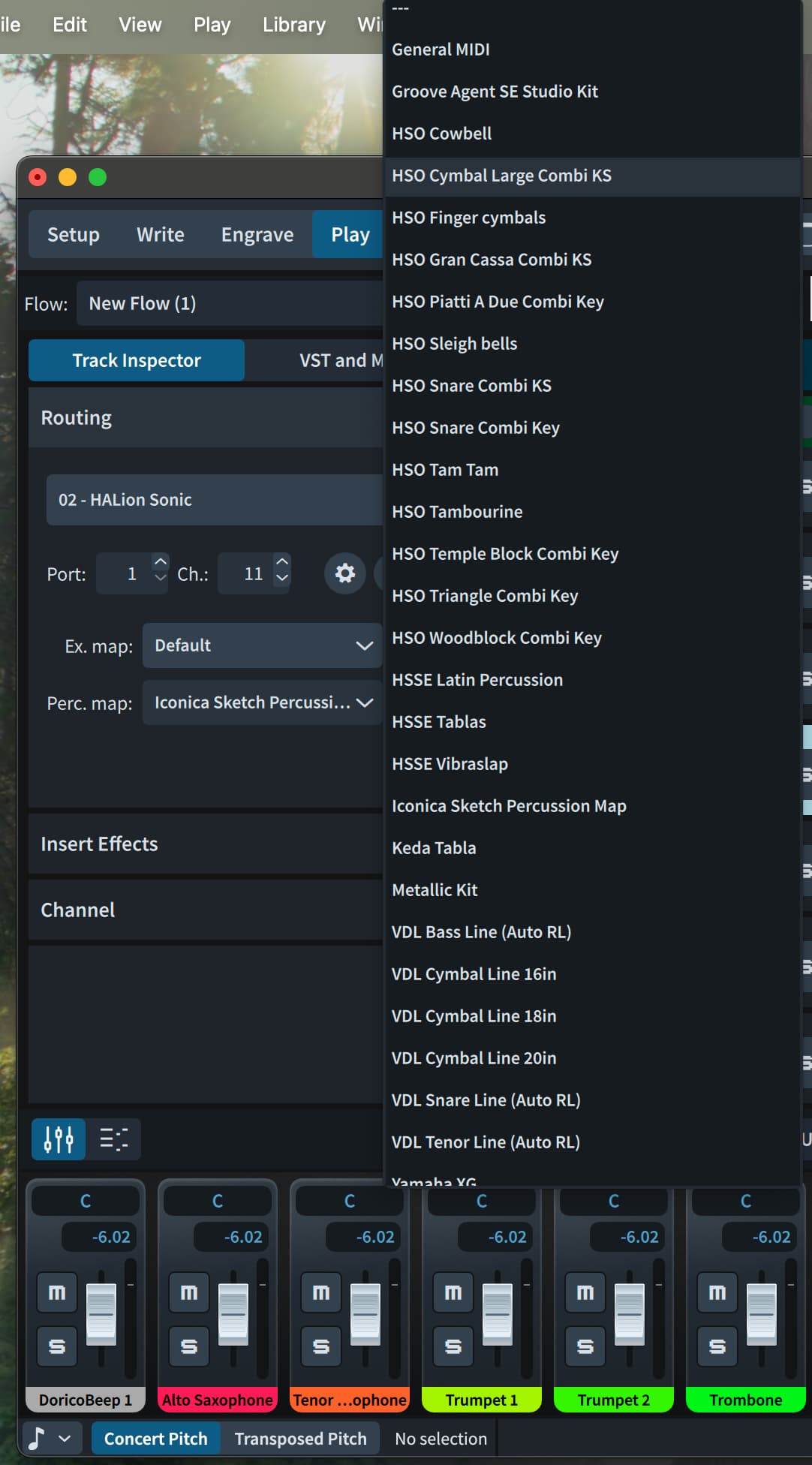Open the Ex. map Default dropdown

[x=262, y=645]
